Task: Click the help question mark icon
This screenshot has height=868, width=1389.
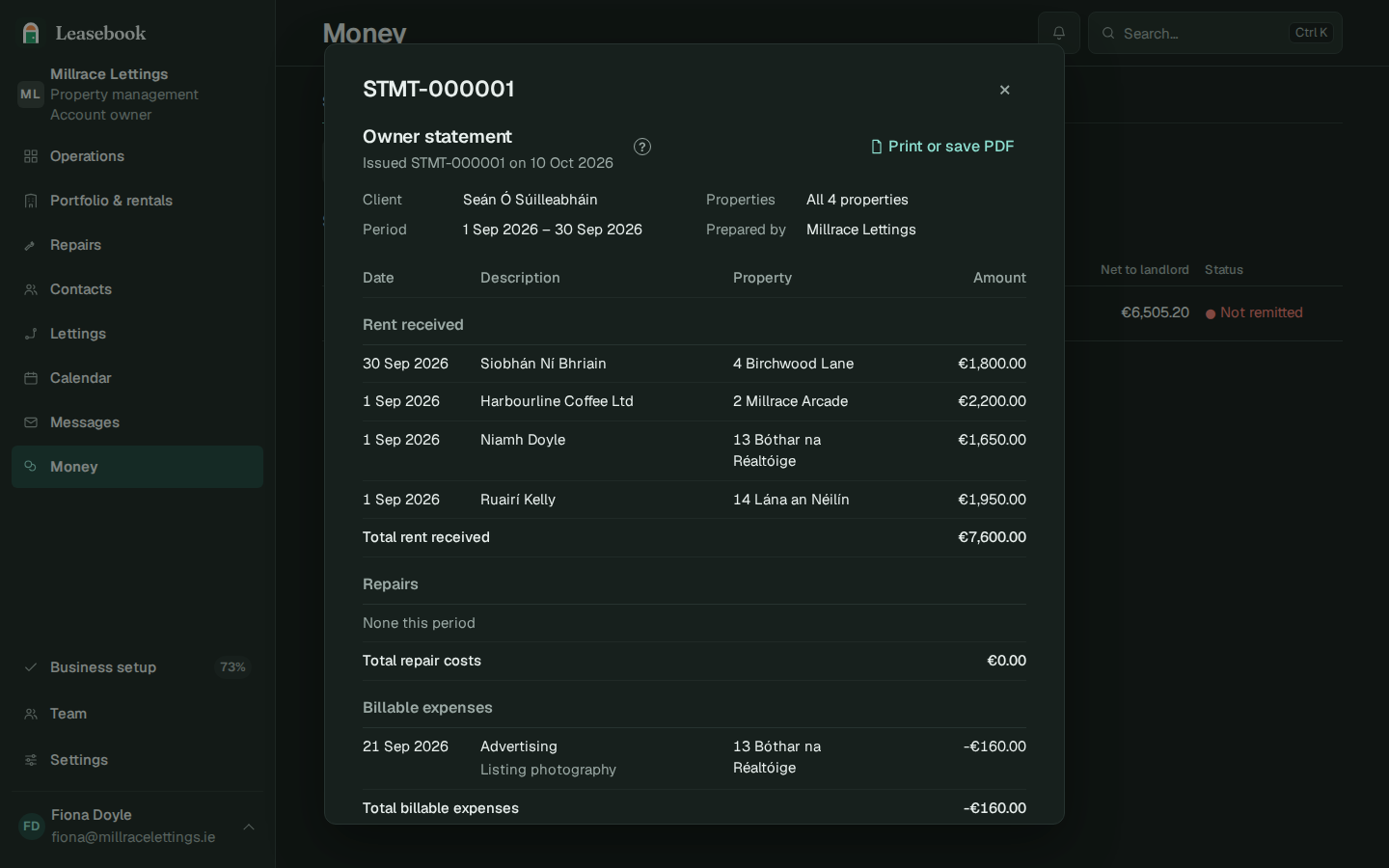Action: tap(642, 147)
